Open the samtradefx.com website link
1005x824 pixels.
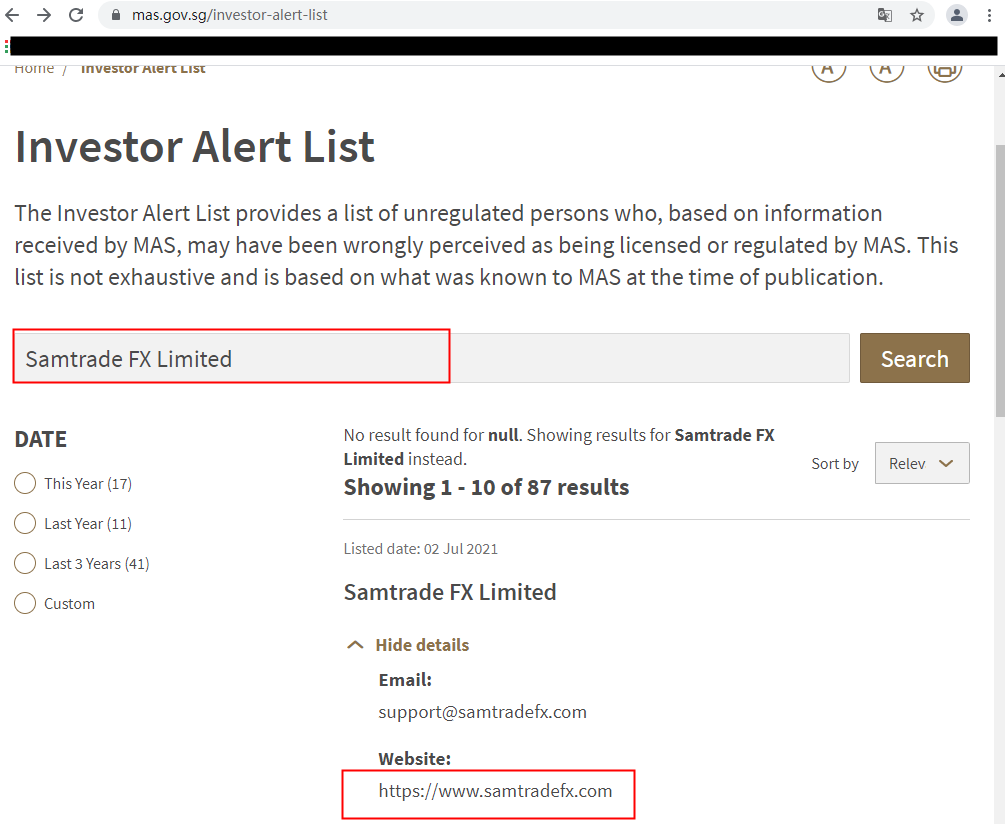click(495, 791)
